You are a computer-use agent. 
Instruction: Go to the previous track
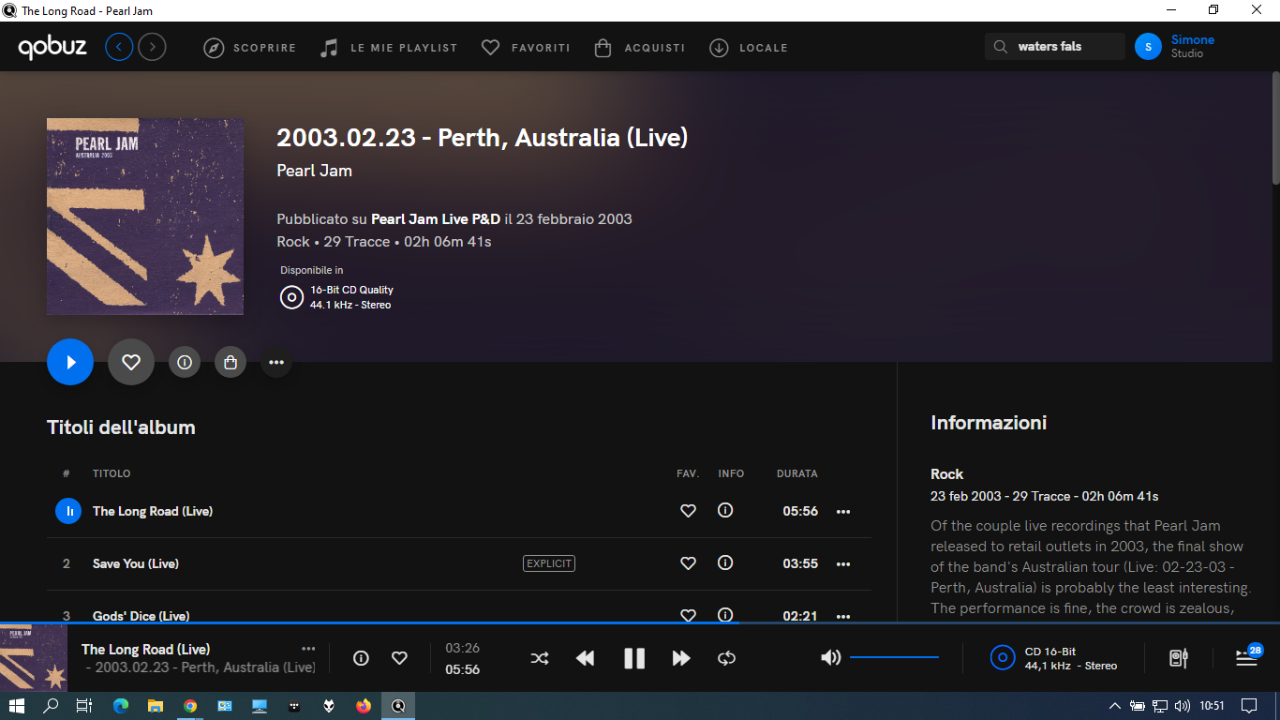click(585, 658)
